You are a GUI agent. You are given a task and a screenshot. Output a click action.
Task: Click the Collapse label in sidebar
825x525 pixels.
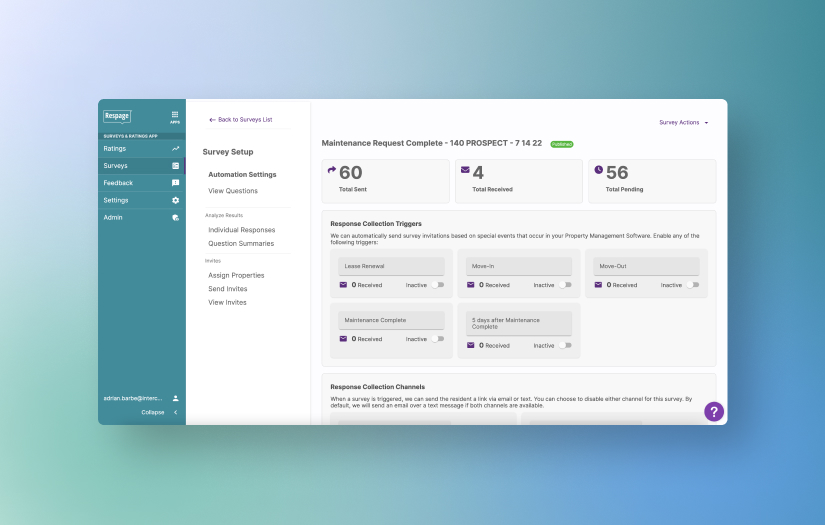click(153, 412)
